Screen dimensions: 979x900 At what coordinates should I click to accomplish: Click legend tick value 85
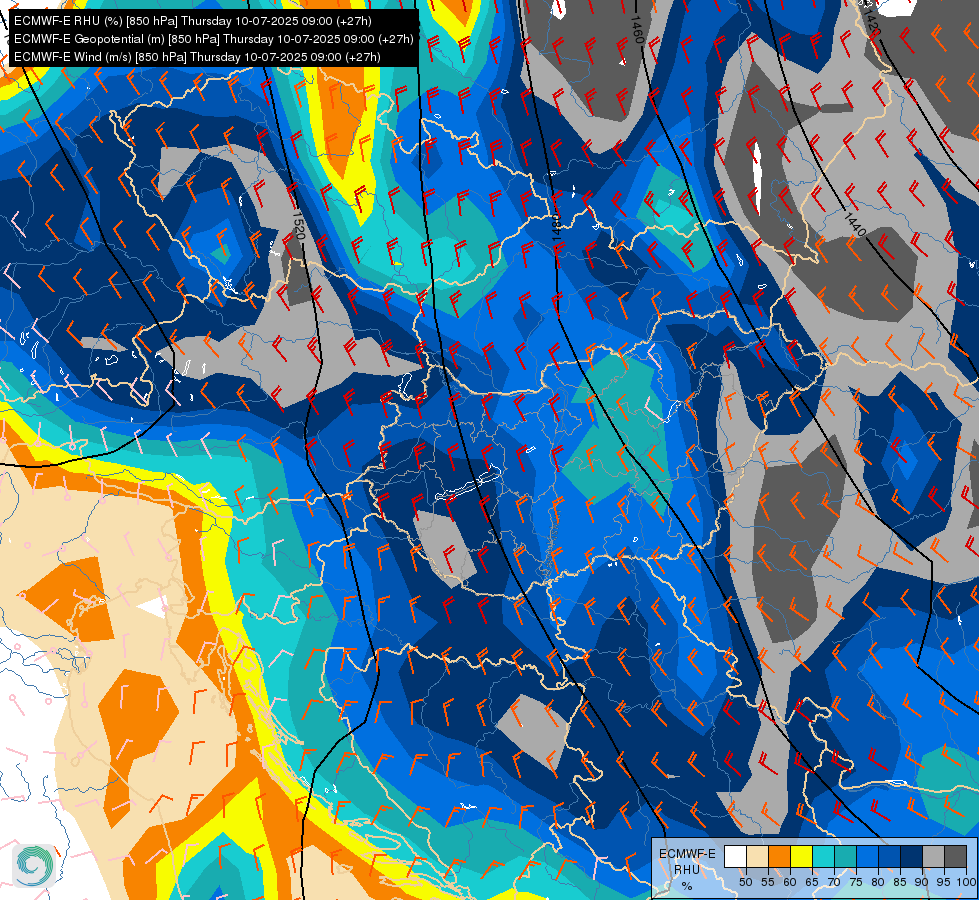click(x=900, y=882)
